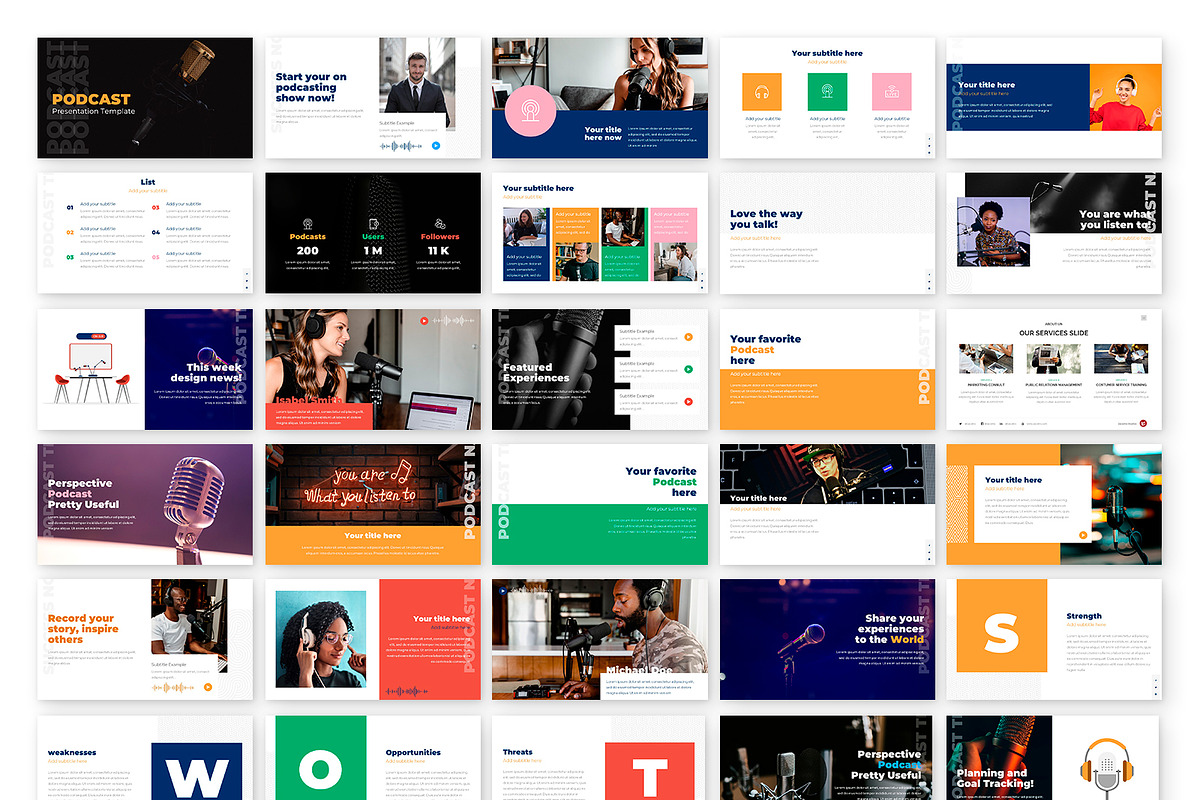Click woman with headphones photo on red slide
The height and width of the screenshot is (800, 1200).
click(322, 640)
